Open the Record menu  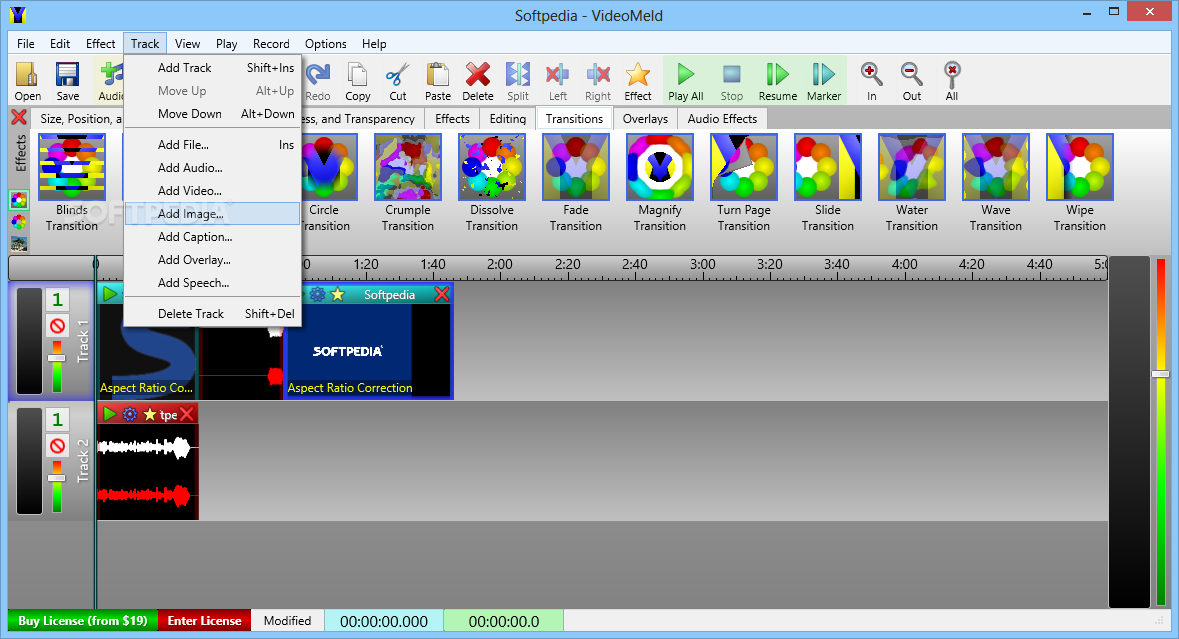click(x=271, y=44)
